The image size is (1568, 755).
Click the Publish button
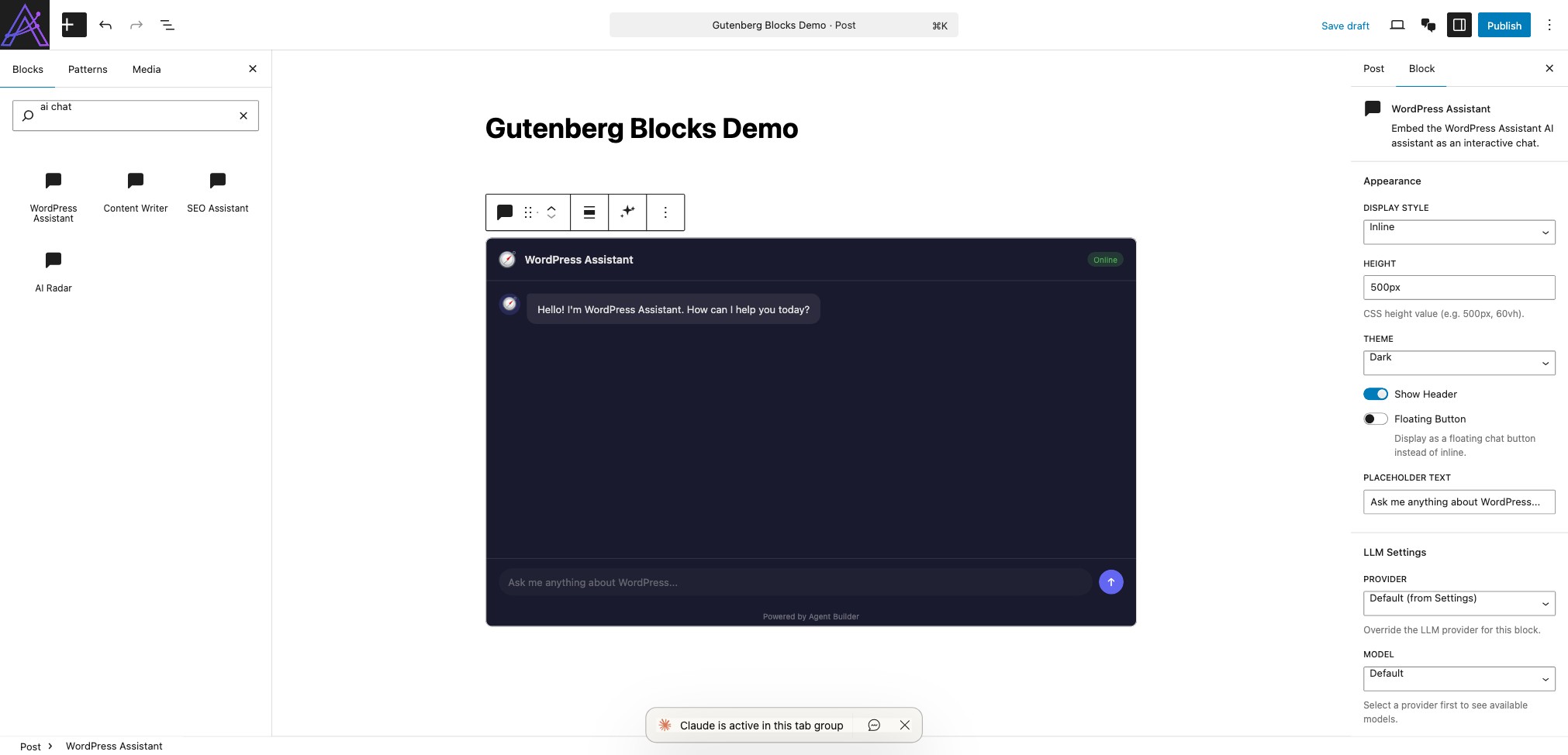point(1504,24)
